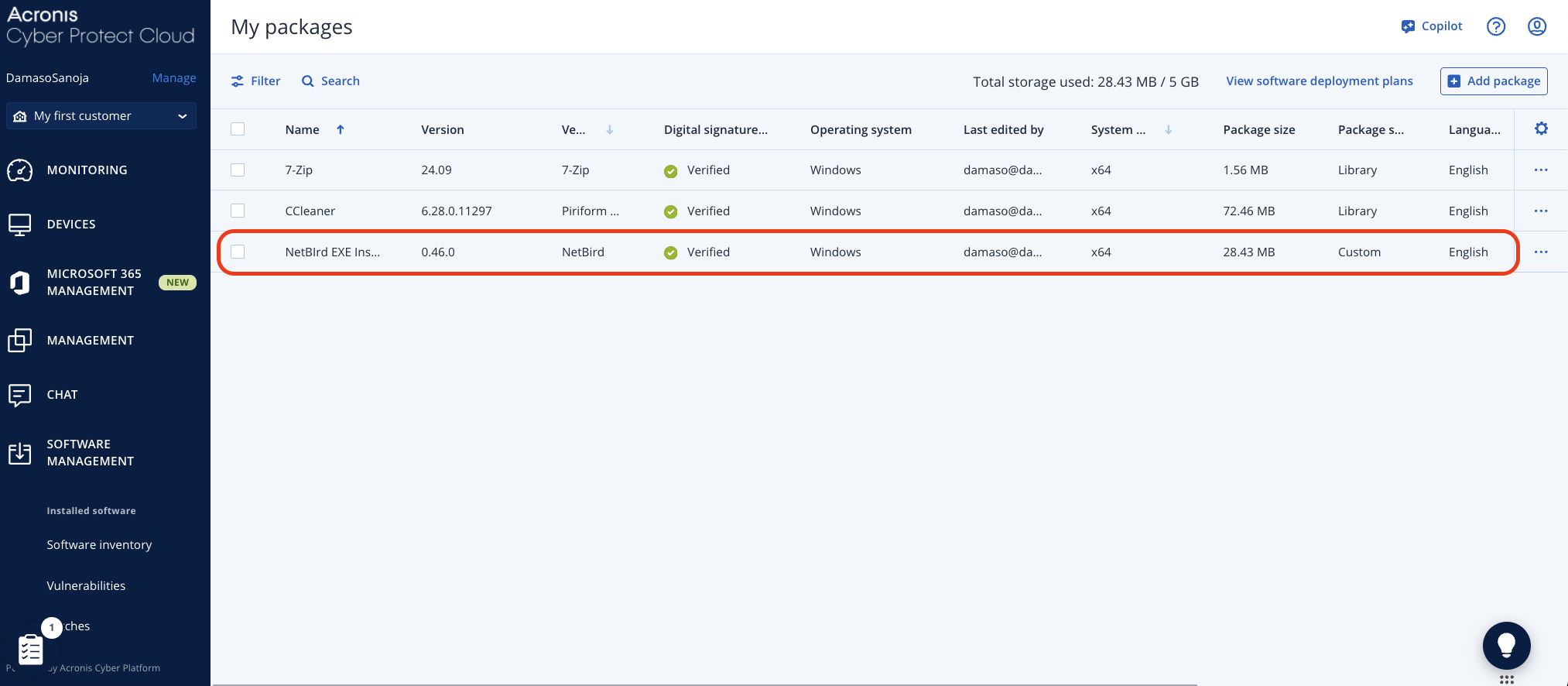
Task: Click the Add package button
Action: coord(1494,81)
